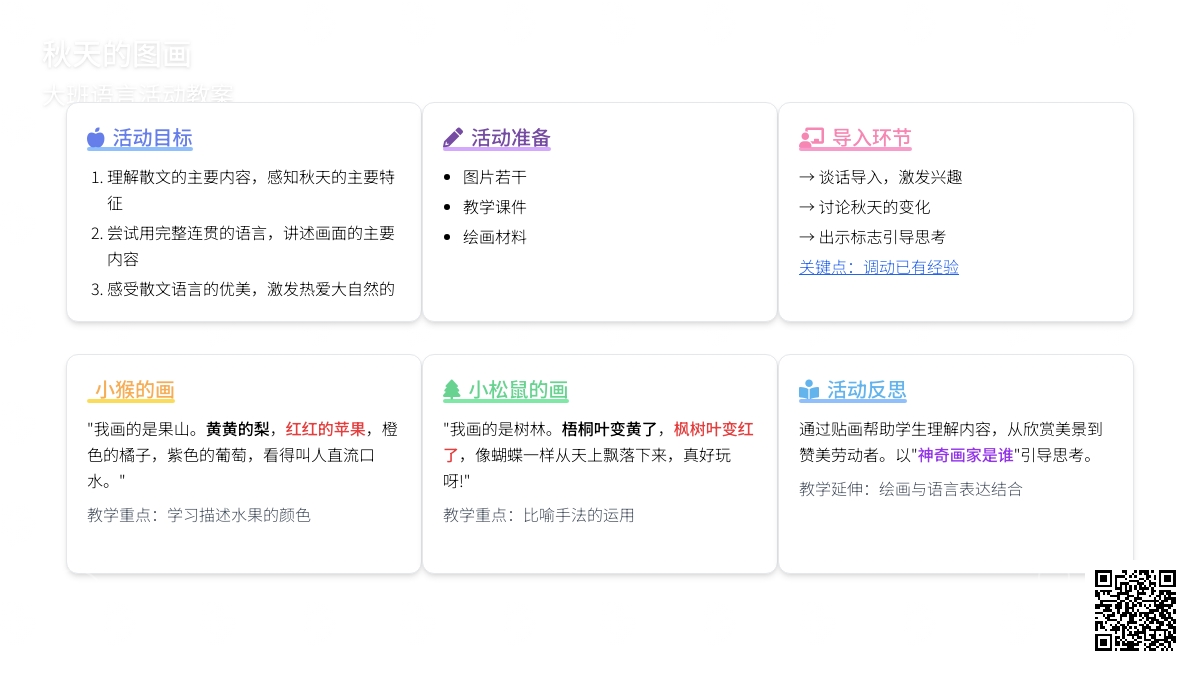Screen dimensions: 1200x675
Task: Click the tree icon beside 小松鼠的画
Action: (x=452, y=390)
